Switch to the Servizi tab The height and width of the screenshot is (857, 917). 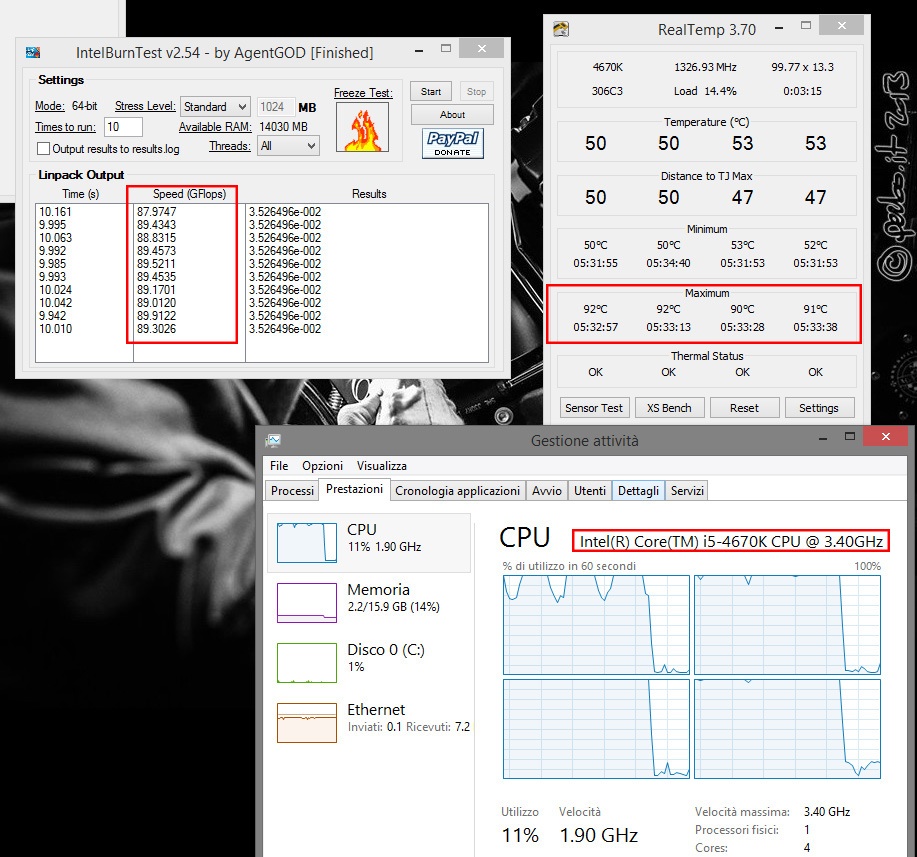[687, 491]
